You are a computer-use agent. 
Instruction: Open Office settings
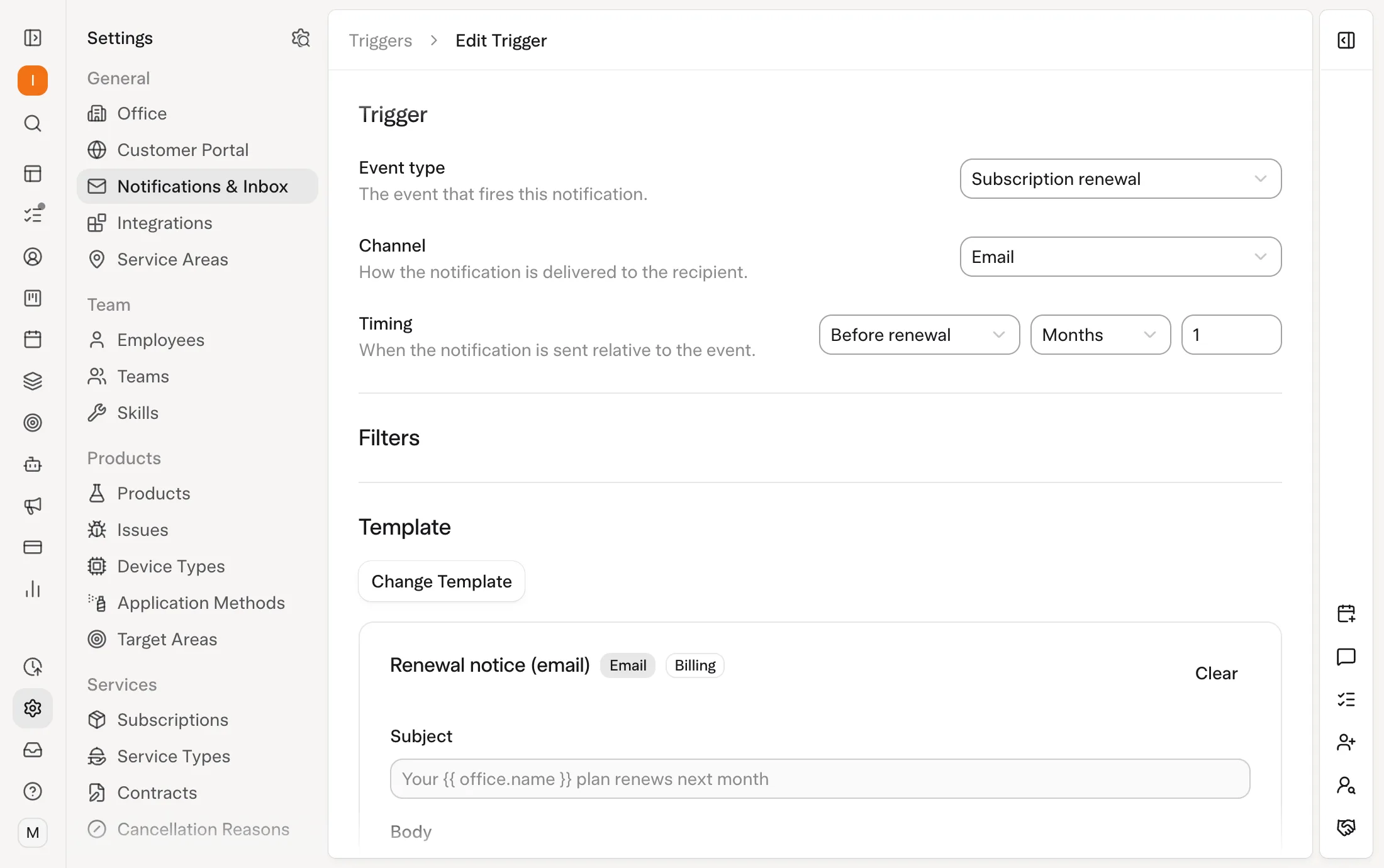[198, 113]
